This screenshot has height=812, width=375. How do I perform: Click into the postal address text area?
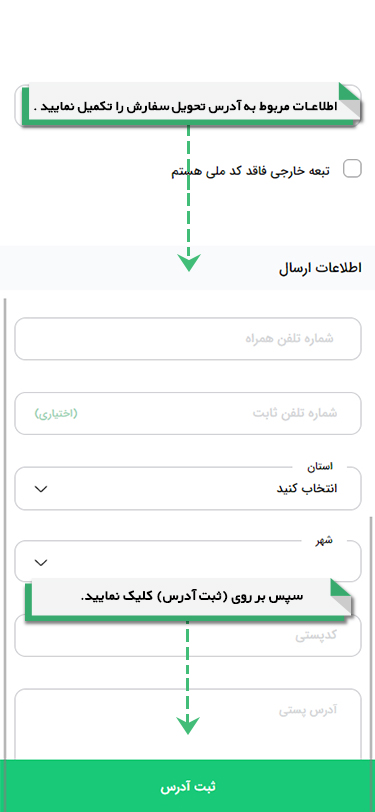[x=188, y=724]
